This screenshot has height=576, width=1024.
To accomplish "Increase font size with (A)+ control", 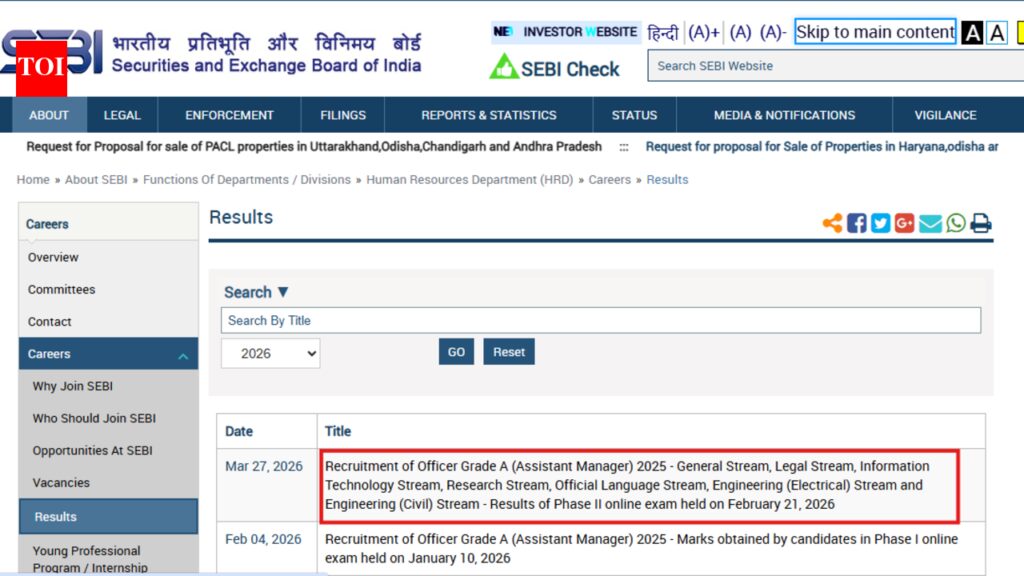I will (703, 31).
